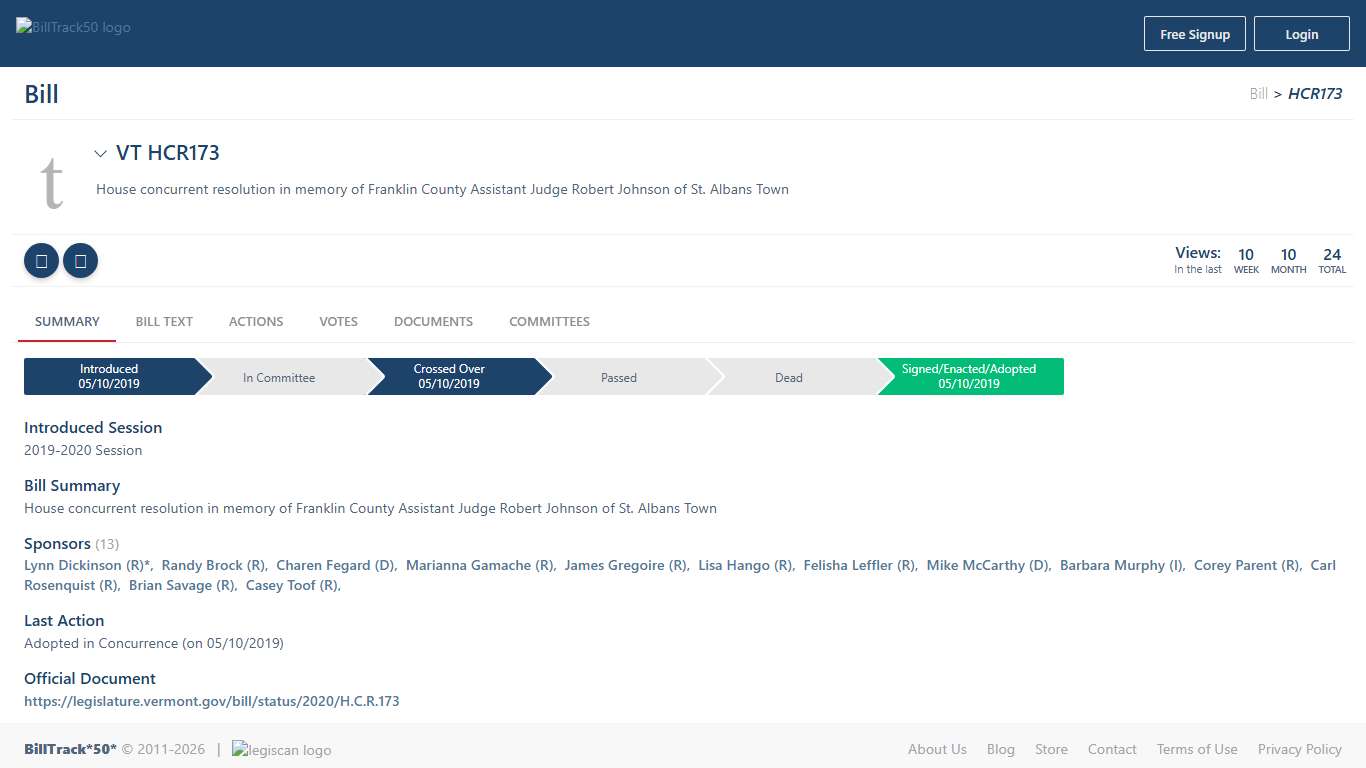Viewport: 1366px width, 768px height.
Task: Click the Signed/Enacted/Adopted progress step
Action: pos(969,377)
